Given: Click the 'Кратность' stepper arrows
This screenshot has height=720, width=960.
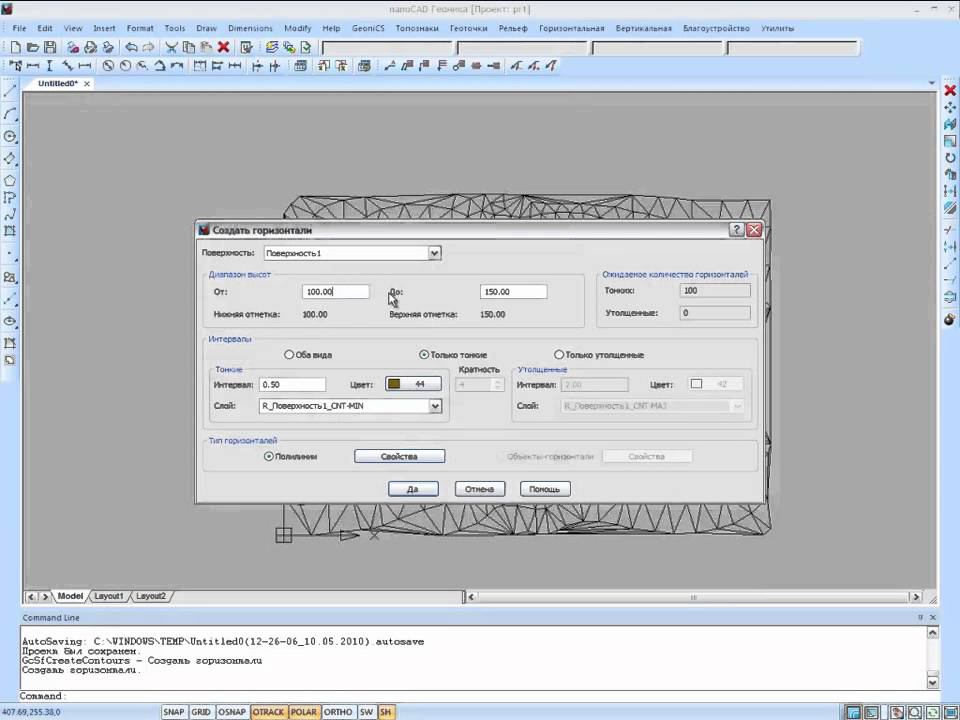Looking at the screenshot, I should pyautogui.click(x=497, y=384).
